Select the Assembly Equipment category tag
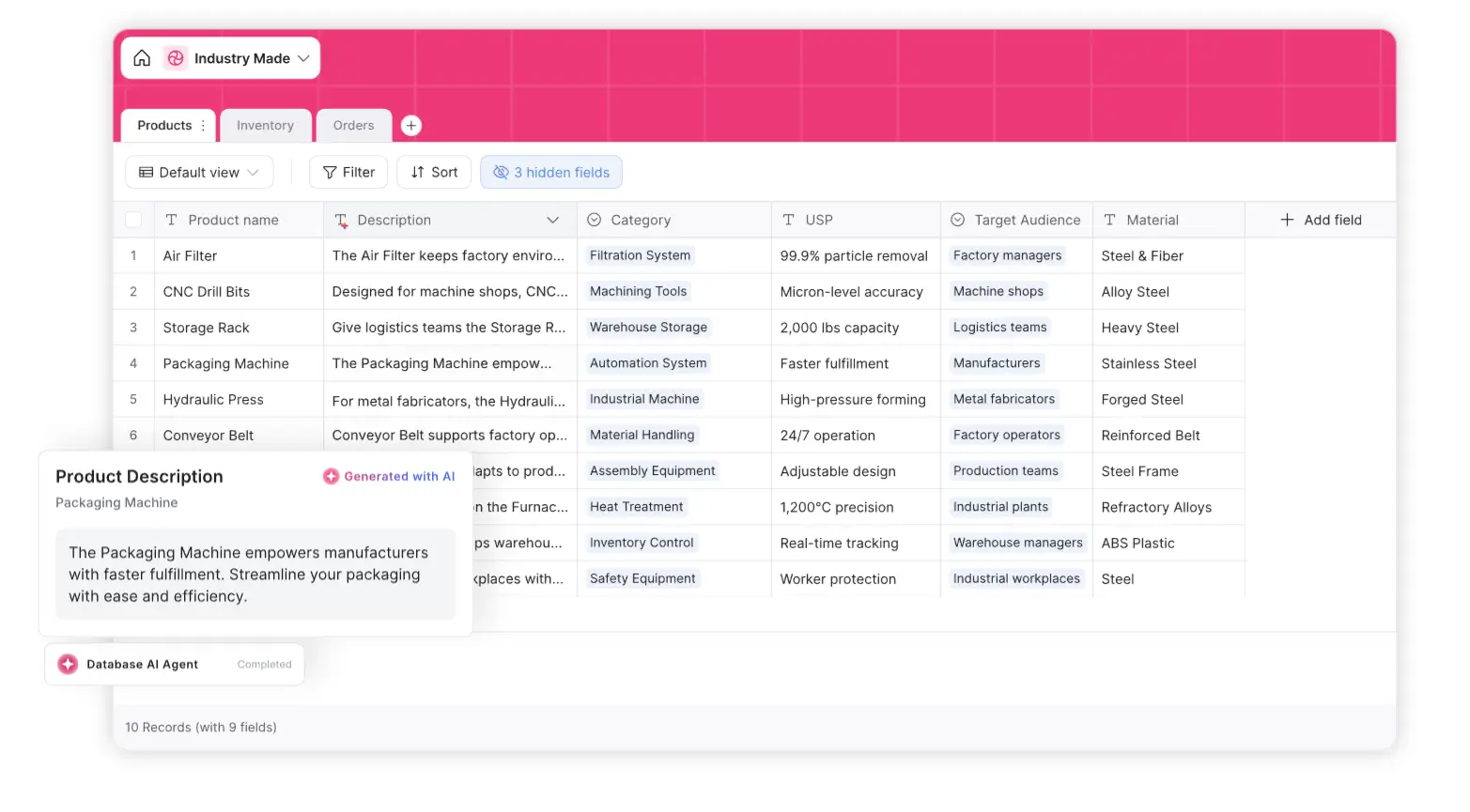1470x812 pixels. [652, 471]
